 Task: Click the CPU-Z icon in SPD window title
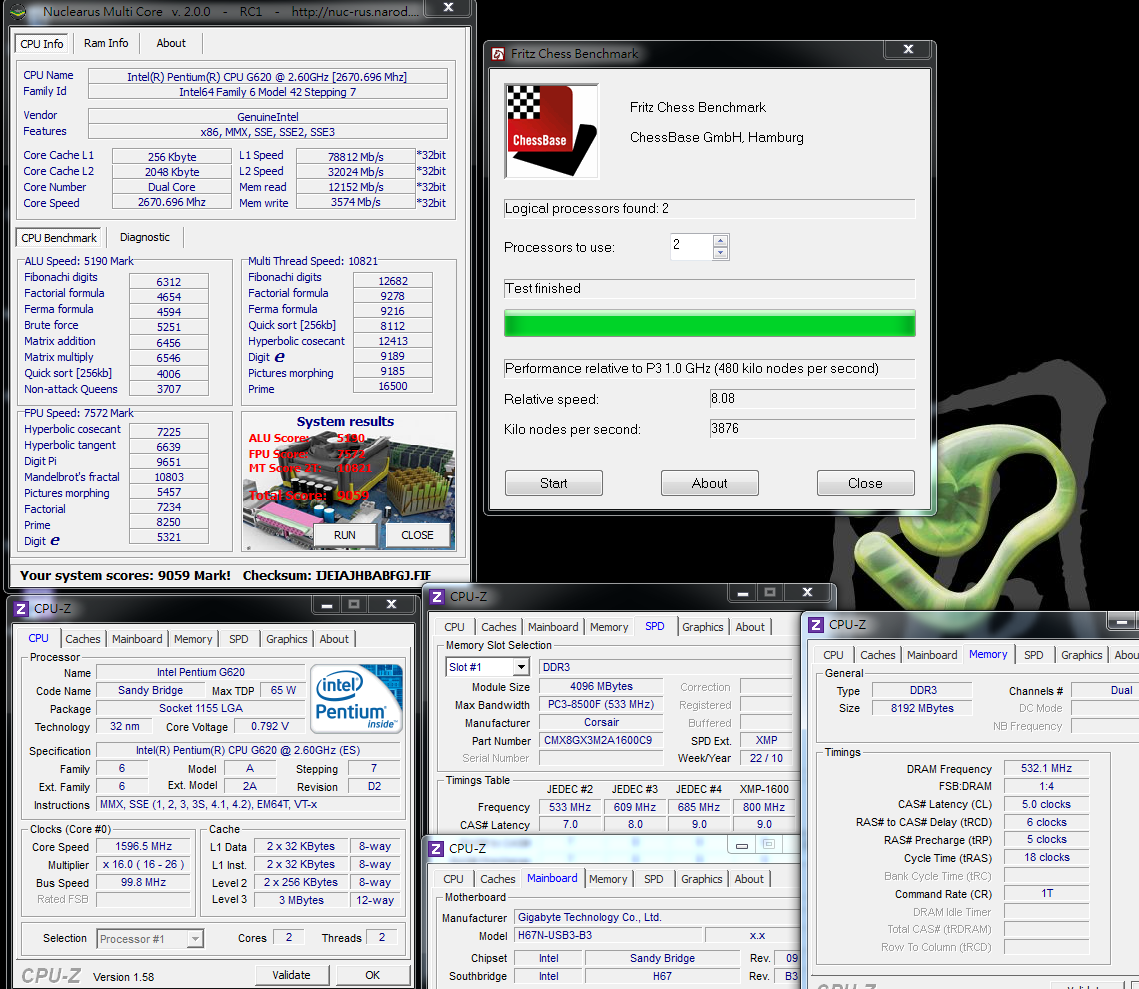click(x=437, y=597)
